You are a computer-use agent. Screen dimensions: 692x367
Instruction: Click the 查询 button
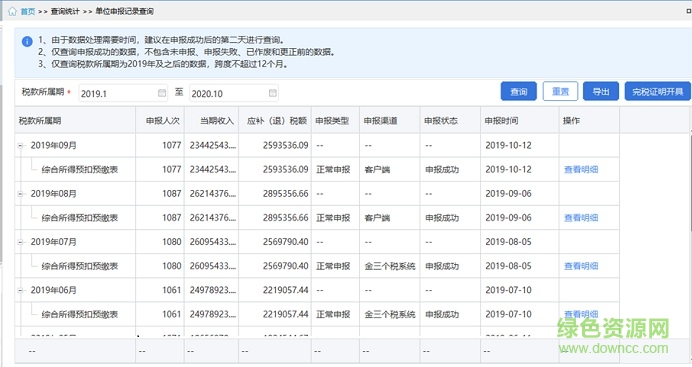click(x=519, y=91)
